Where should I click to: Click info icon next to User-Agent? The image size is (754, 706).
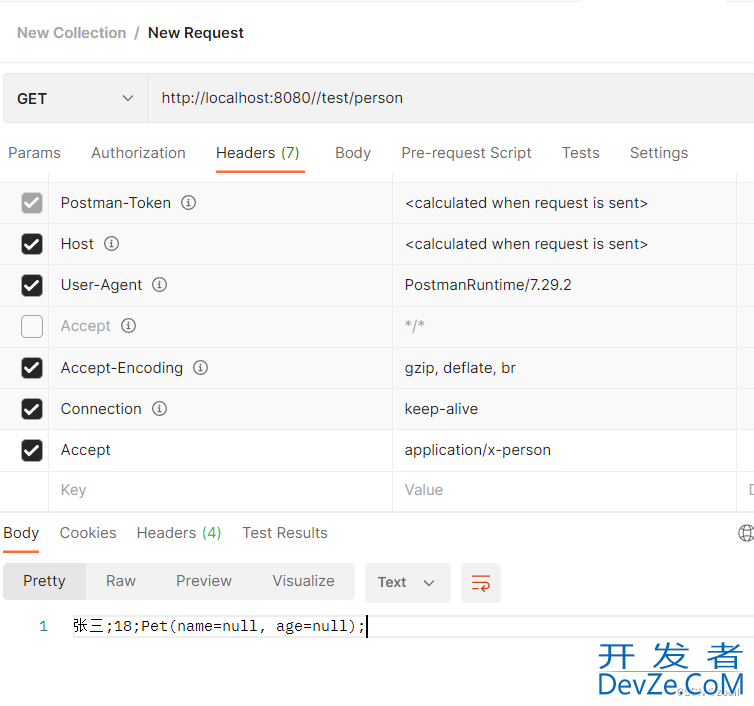pyautogui.click(x=159, y=285)
